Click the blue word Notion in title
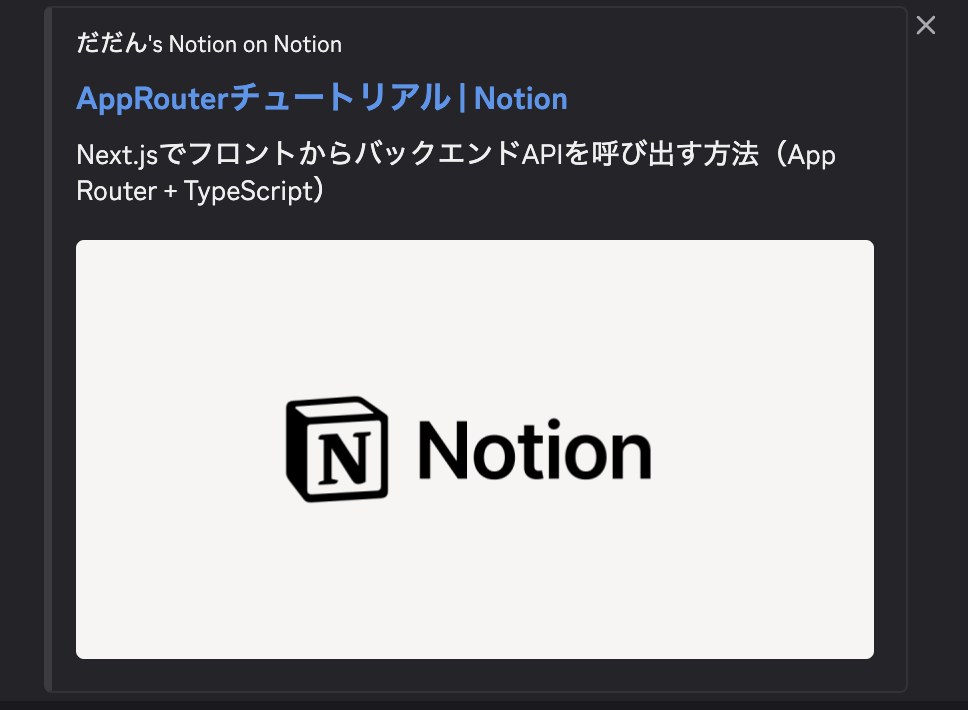 coord(520,99)
